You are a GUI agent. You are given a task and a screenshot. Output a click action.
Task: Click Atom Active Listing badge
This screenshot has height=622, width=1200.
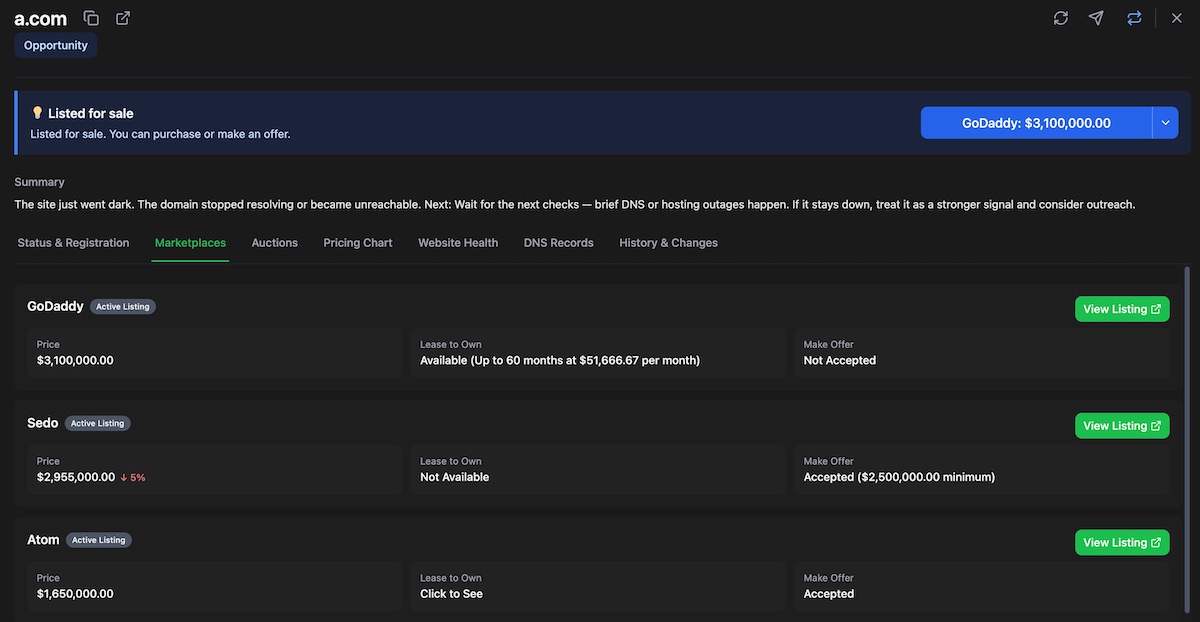pyautogui.click(x=99, y=540)
